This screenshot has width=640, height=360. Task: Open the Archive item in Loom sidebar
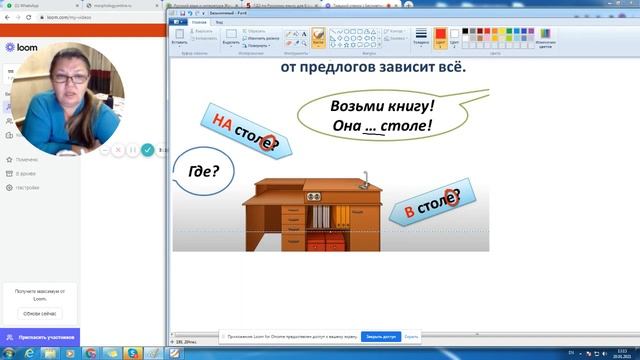pyautogui.click(x=21, y=173)
